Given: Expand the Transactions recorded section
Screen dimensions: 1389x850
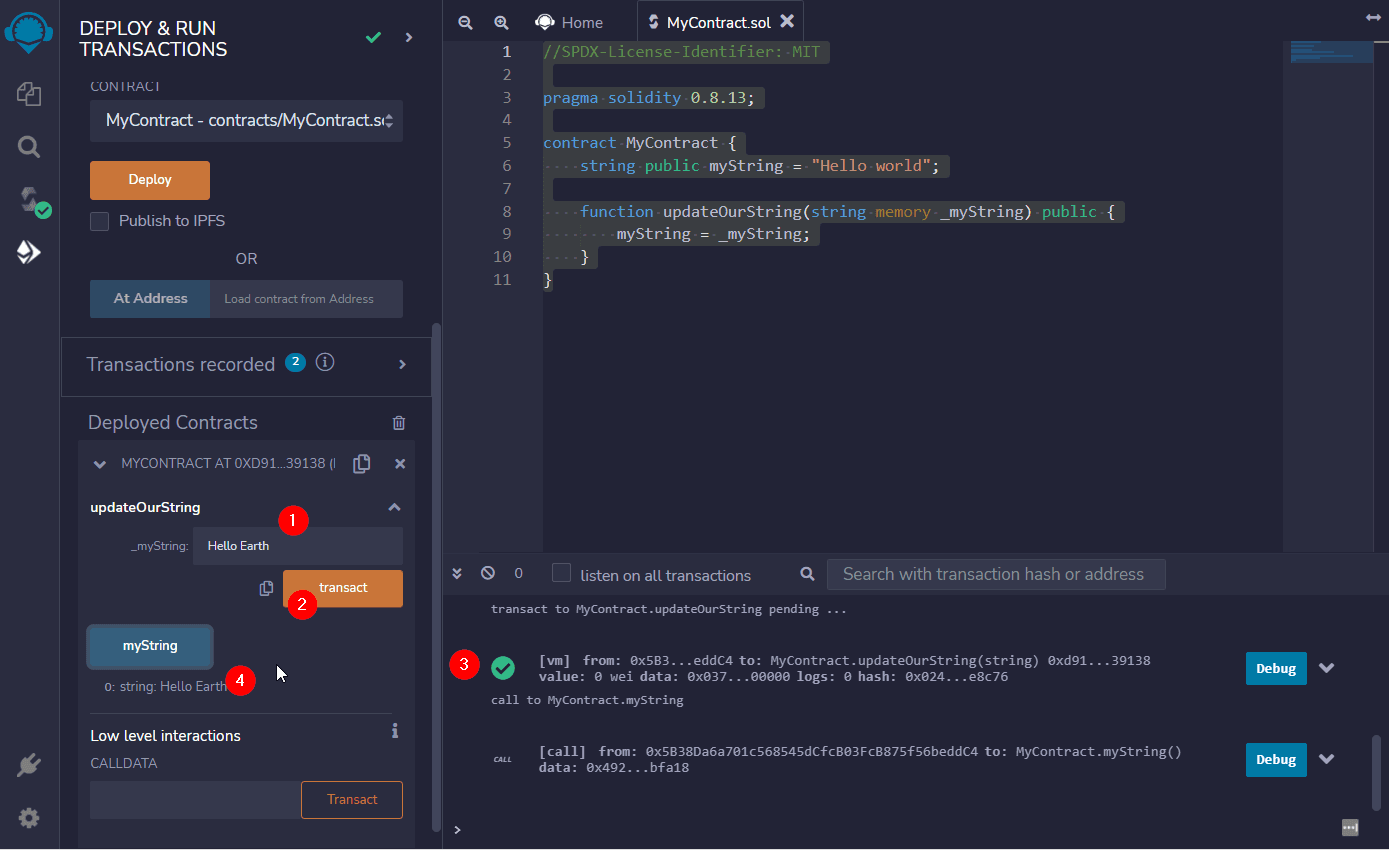Looking at the screenshot, I should click(x=402, y=364).
